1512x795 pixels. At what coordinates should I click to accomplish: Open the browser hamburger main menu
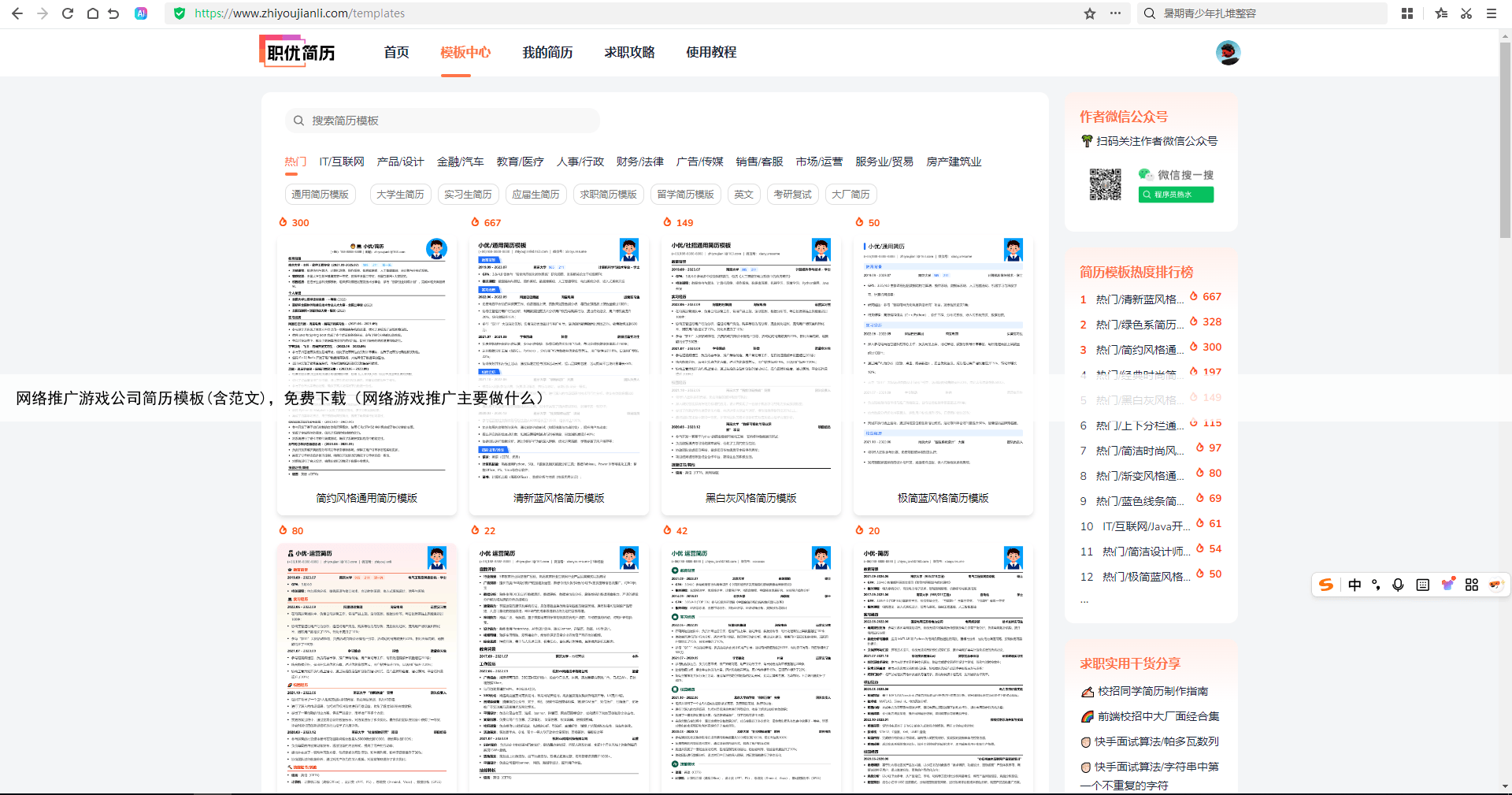(1492, 13)
